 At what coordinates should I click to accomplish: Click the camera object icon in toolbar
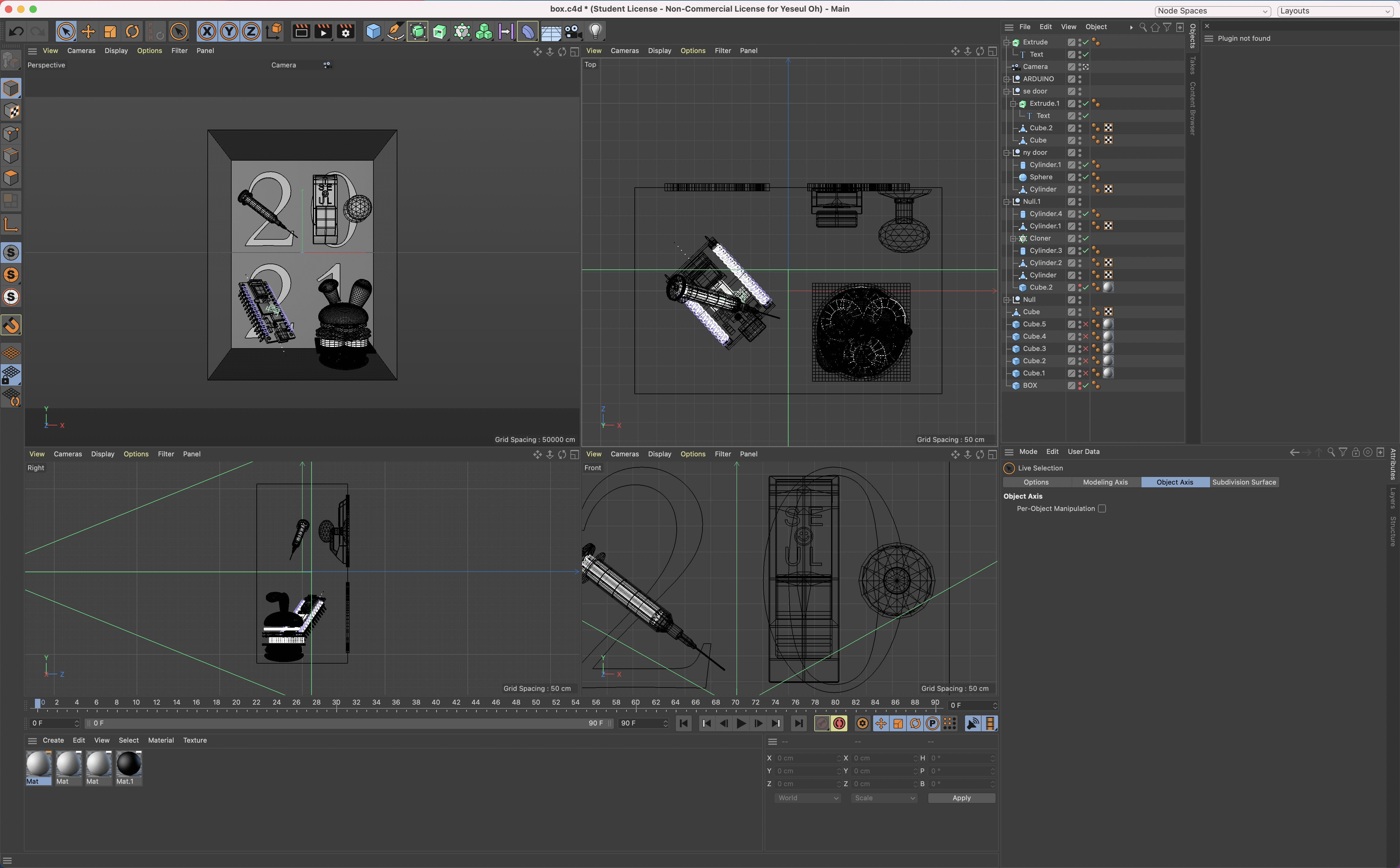coord(572,32)
